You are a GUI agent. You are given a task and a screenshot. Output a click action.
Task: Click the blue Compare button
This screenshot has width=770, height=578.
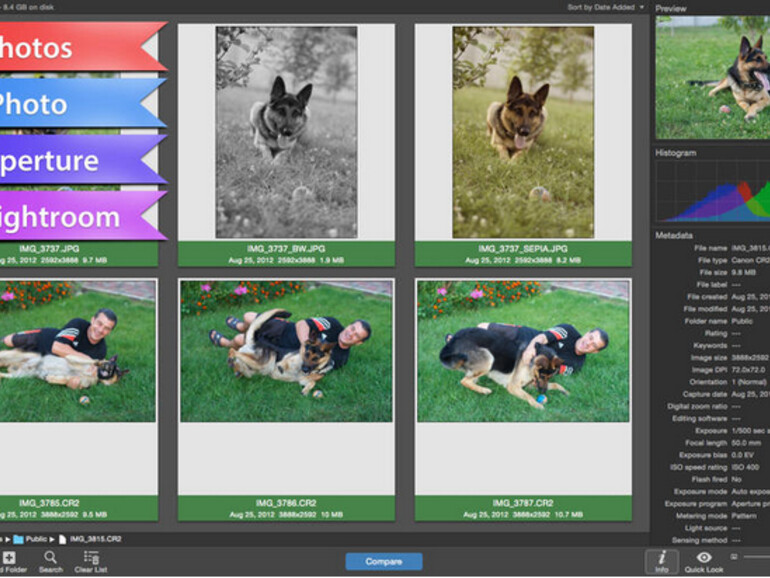tap(384, 561)
